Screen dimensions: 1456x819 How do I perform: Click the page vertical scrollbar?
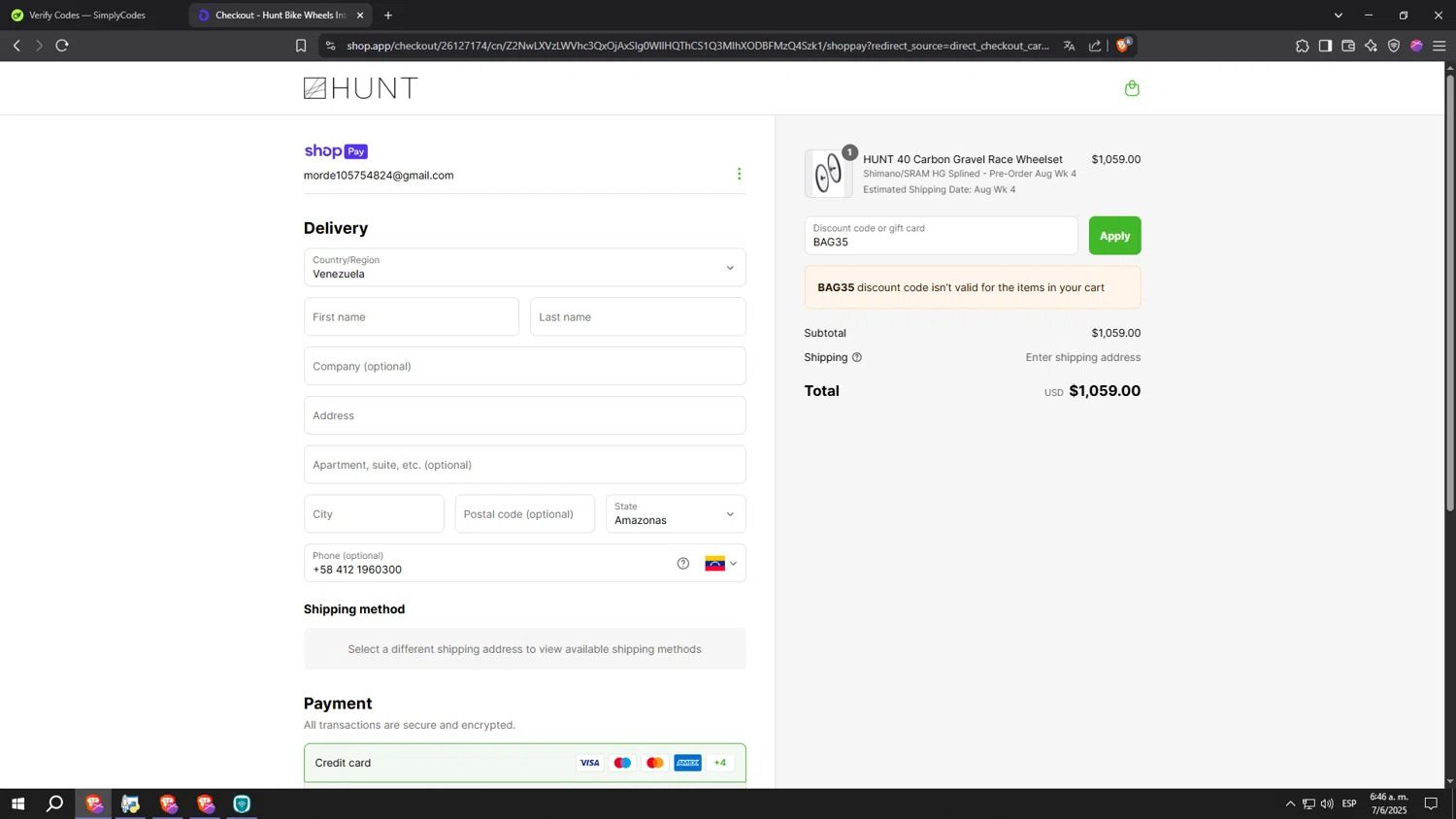[1450, 291]
